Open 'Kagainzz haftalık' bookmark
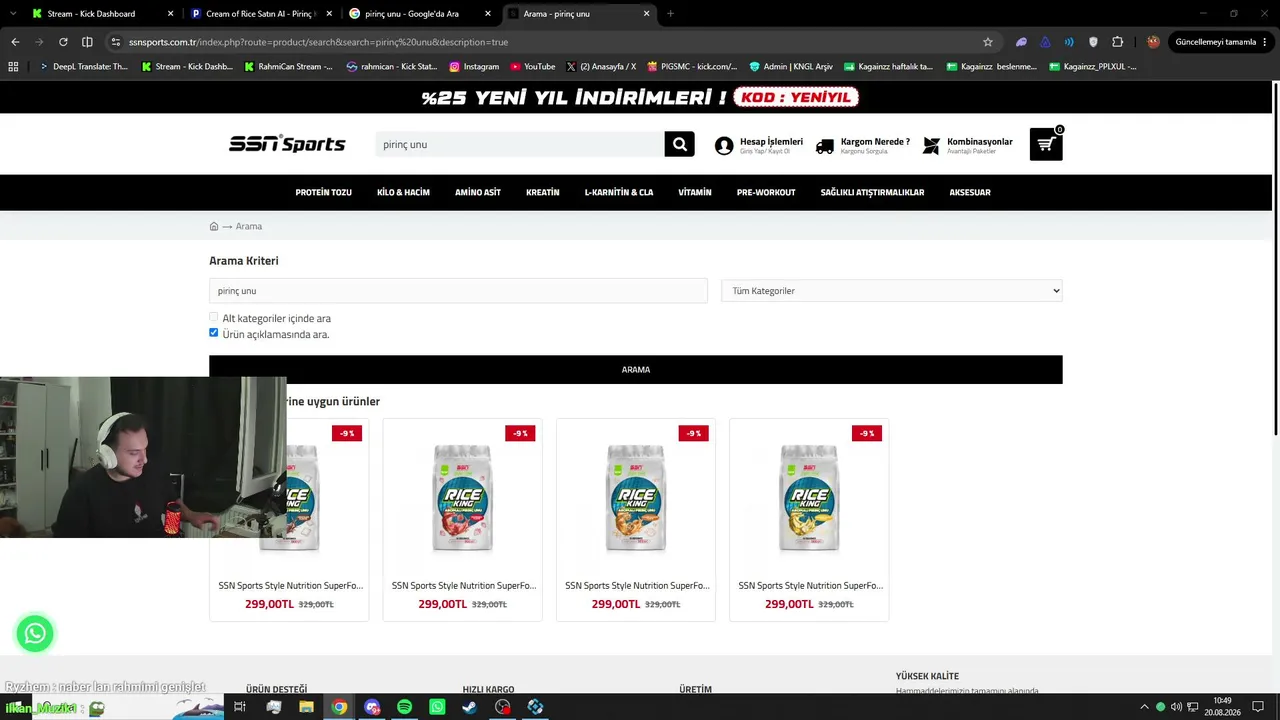The height and width of the screenshot is (720, 1280). (888, 67)
